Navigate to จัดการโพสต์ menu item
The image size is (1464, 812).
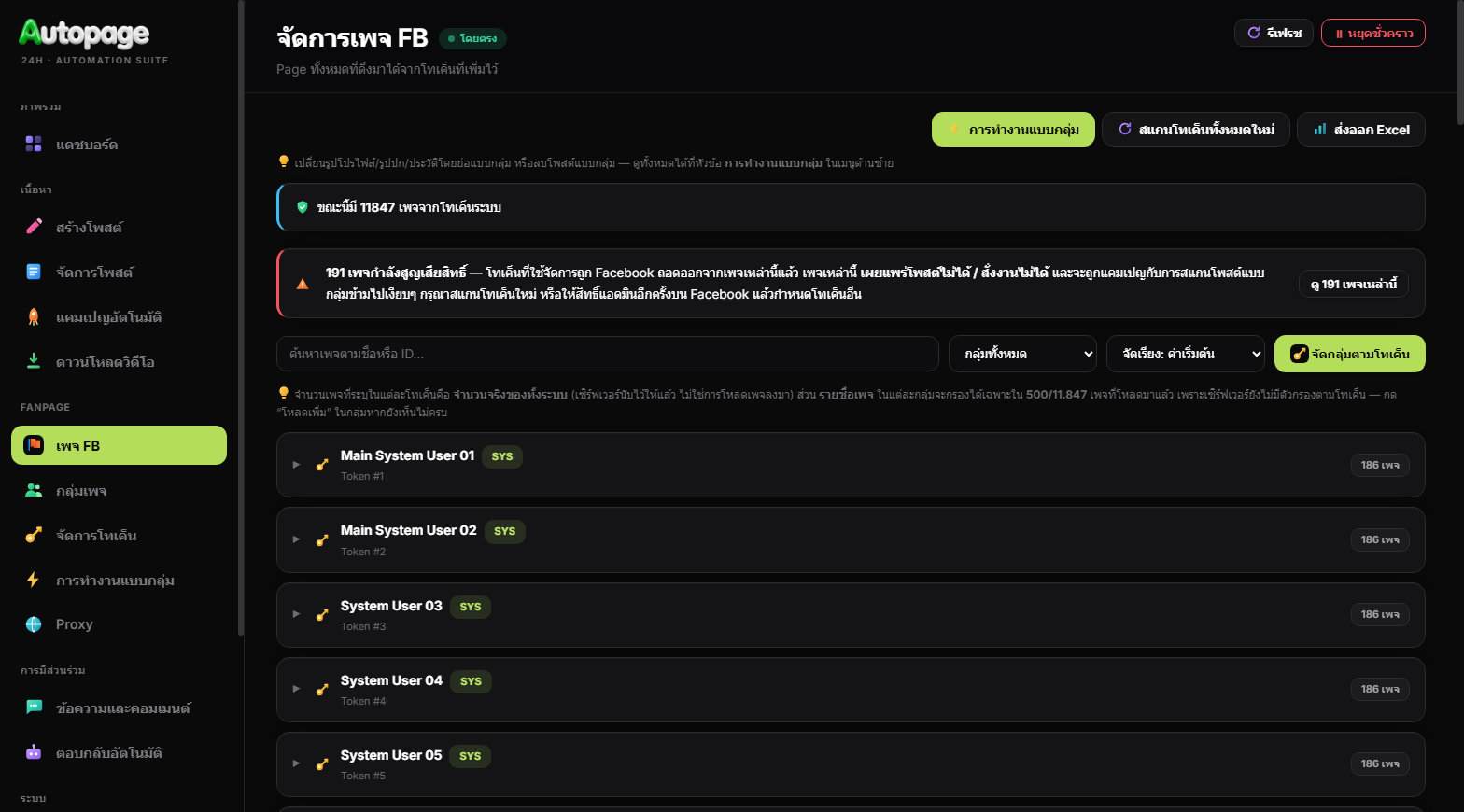119,272
